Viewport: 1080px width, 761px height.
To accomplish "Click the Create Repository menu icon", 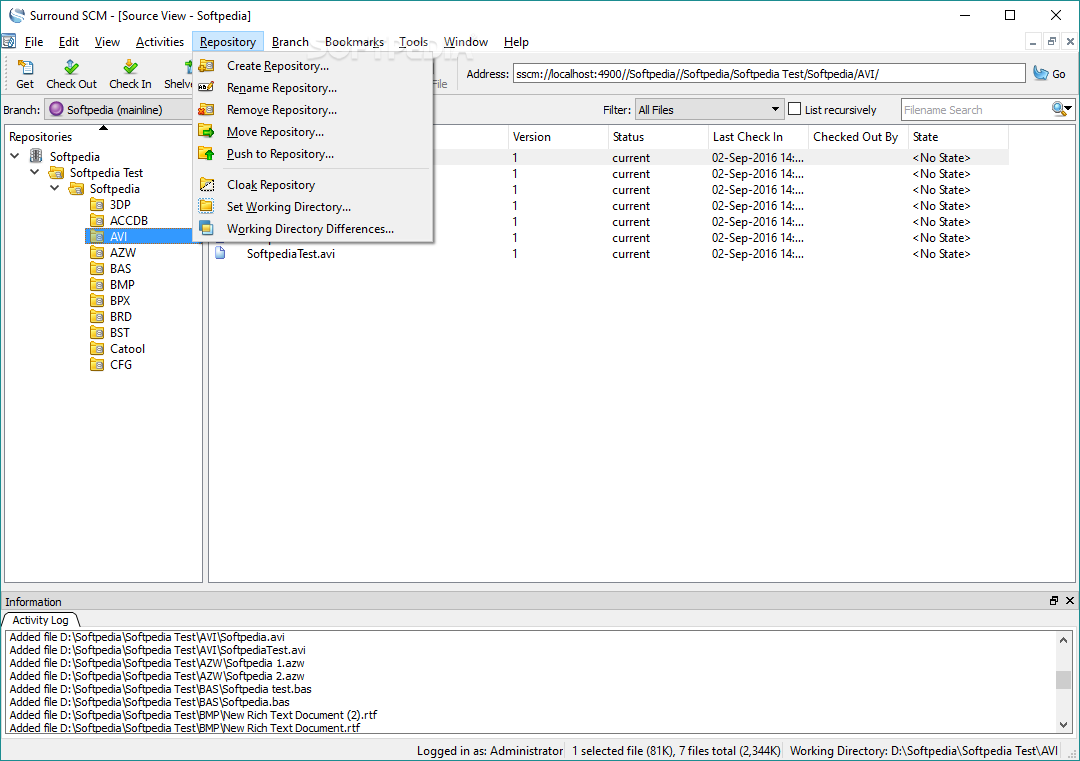I will coord(206,66).
